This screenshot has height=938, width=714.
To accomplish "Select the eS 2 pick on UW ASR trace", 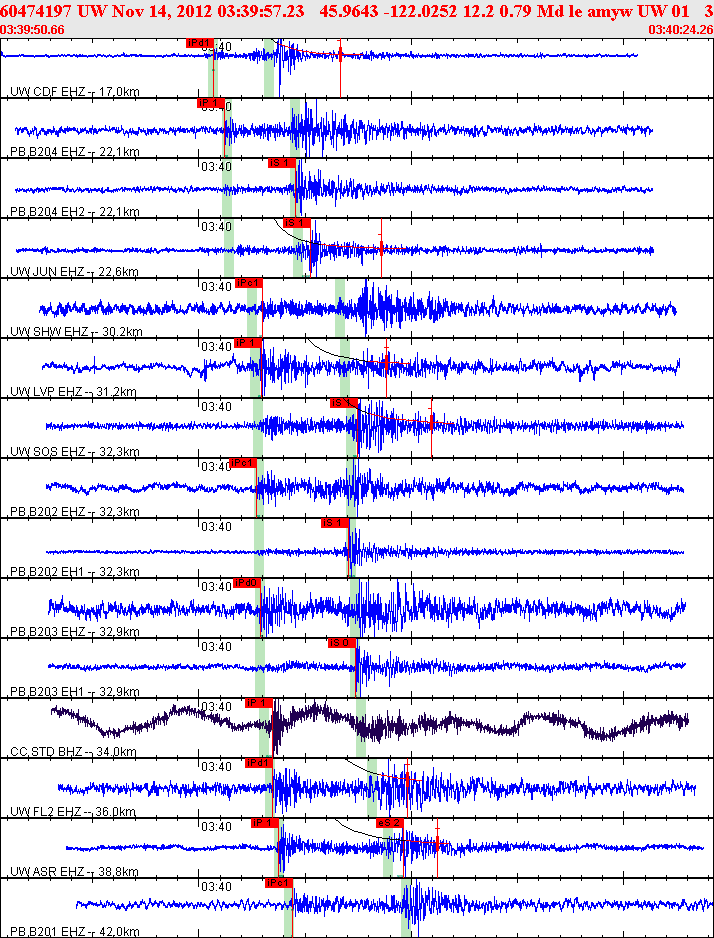I will click(x=390, y=823).
